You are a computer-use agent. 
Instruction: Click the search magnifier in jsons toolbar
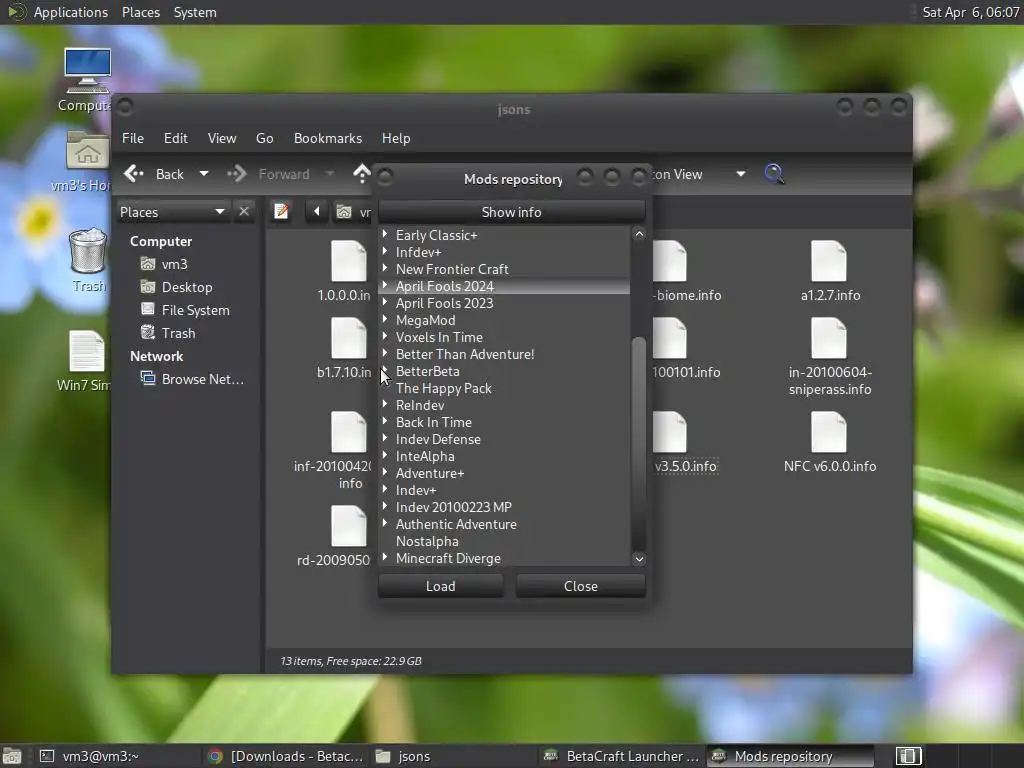coord(774,174)
